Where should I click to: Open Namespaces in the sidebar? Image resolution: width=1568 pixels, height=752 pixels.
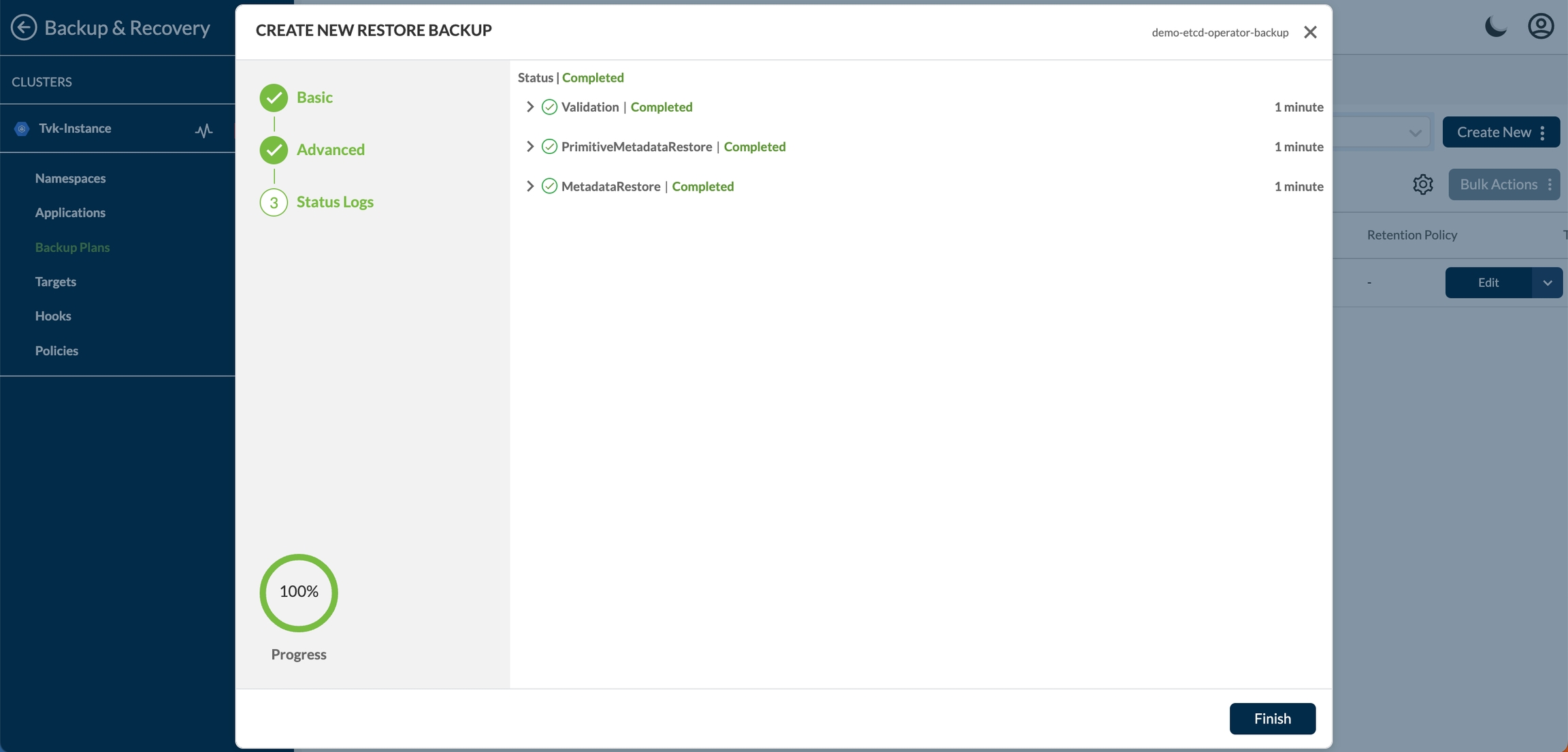coord(70,178)
